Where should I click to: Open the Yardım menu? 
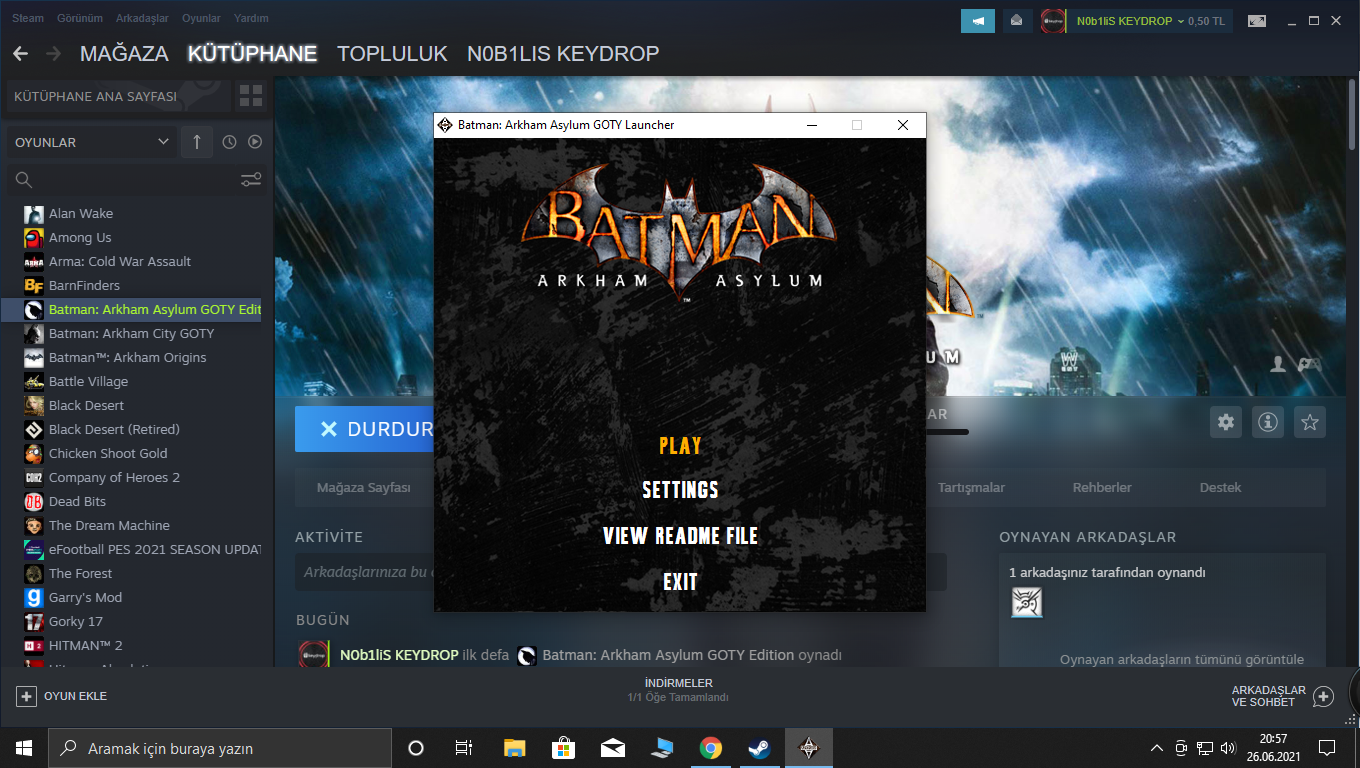click(x=251, y=18)
